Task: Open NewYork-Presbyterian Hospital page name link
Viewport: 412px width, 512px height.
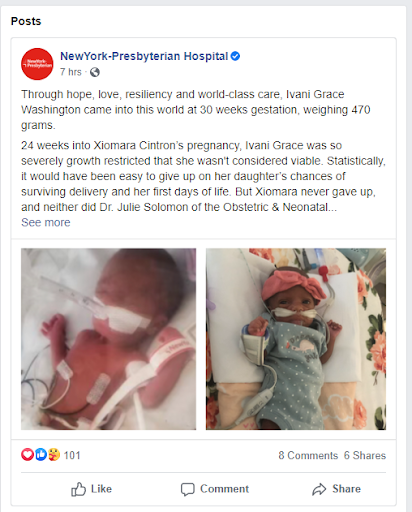Action: coord(144,56)
